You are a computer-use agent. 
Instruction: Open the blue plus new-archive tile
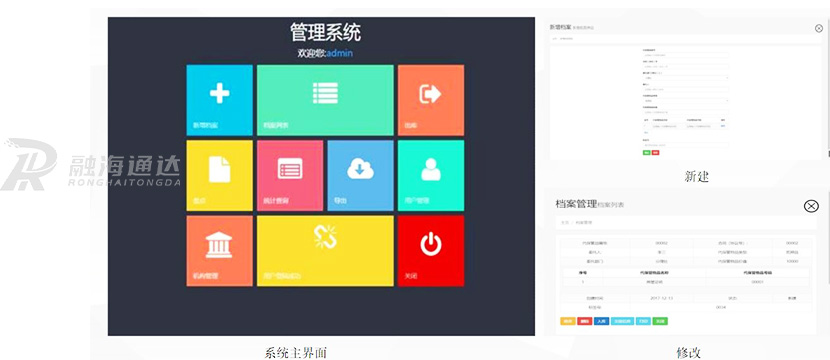coord(219,100)
